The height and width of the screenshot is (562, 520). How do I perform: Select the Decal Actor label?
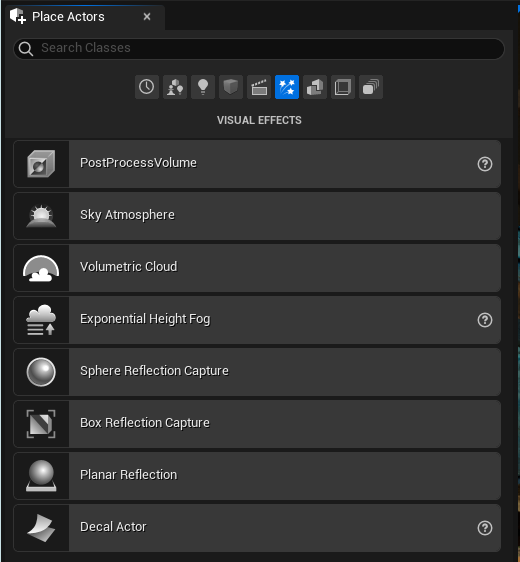pos(113,527)
